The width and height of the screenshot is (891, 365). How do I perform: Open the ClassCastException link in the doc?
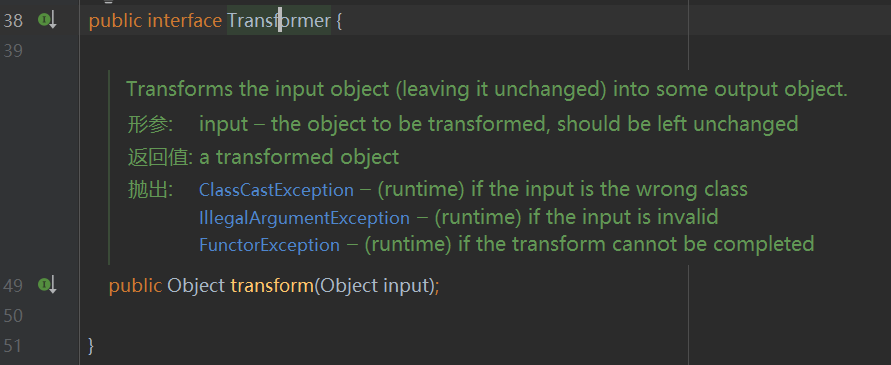coord(276,190)
